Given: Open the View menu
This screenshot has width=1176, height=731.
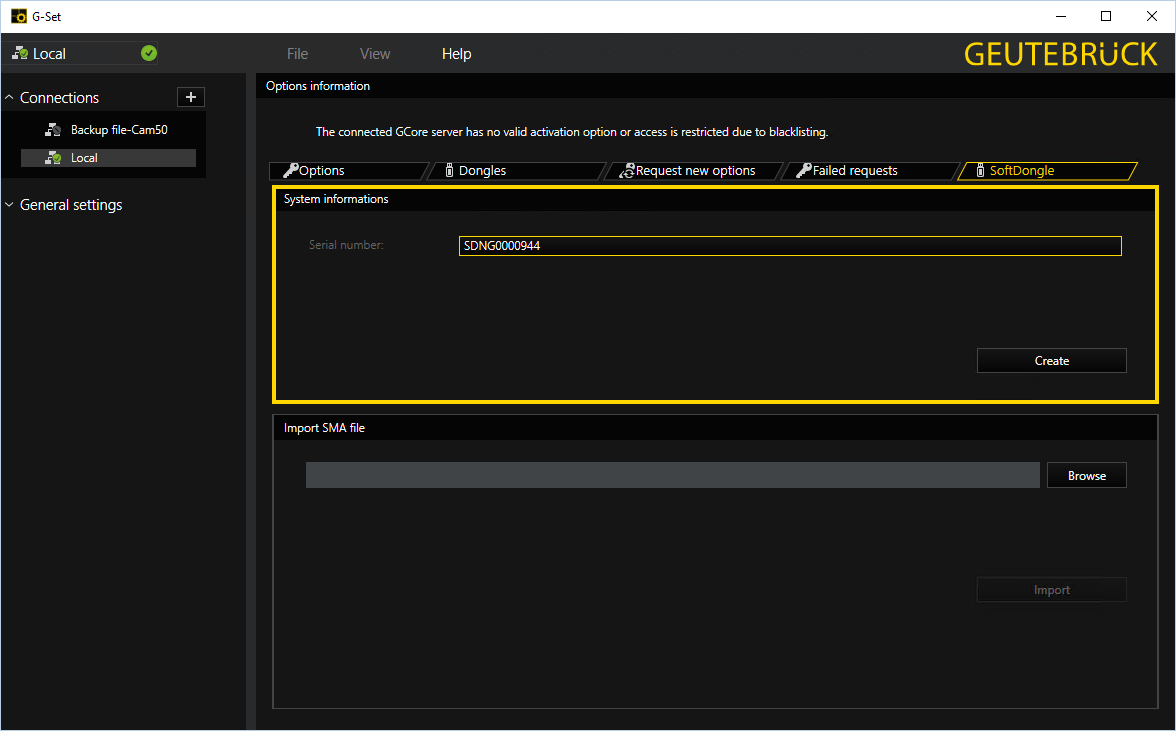Looking at the screenshot, I should tap(375, 54).
